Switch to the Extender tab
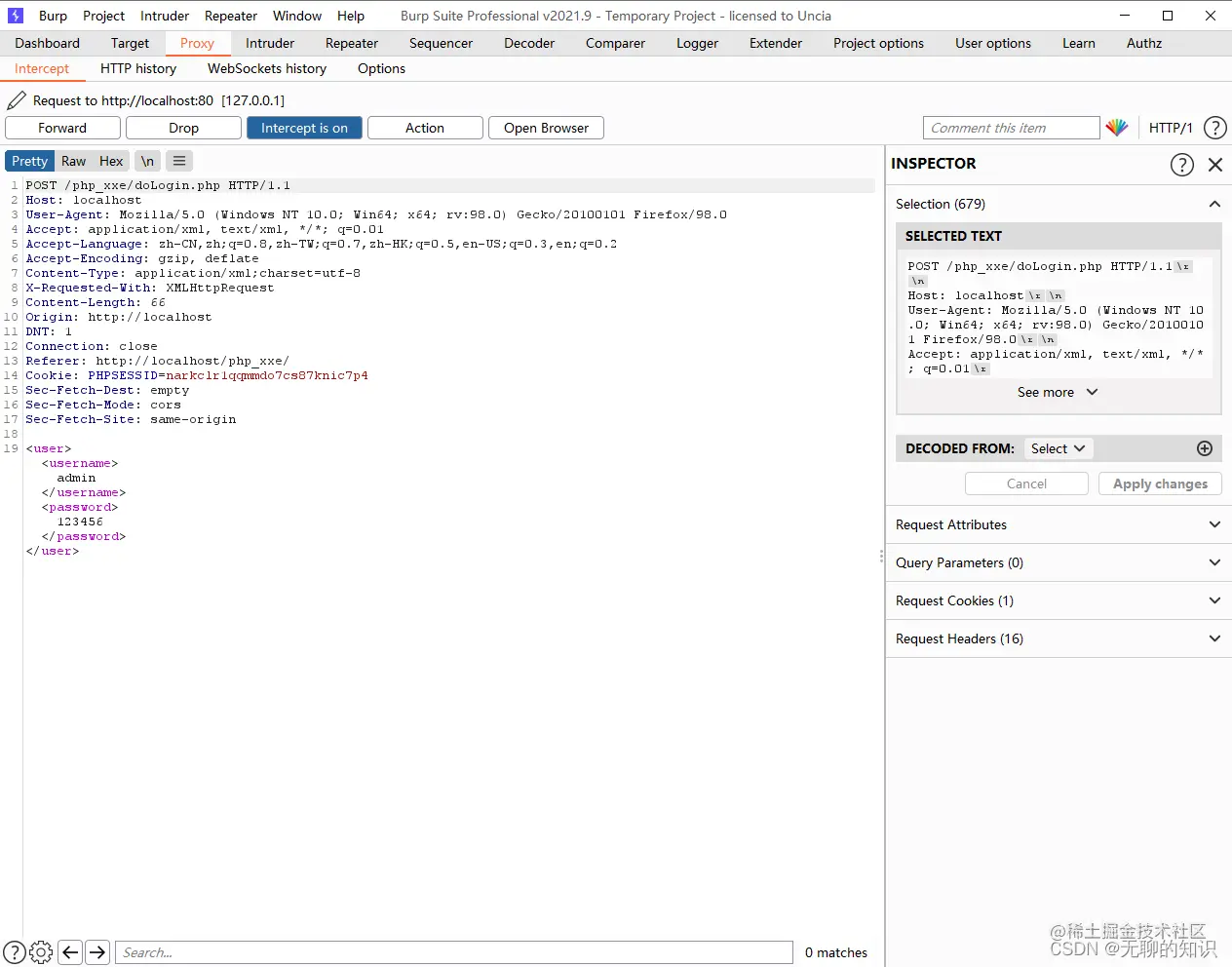This screenshot has width=1232, height=967. pyautogui.click(x=776, y=43)
